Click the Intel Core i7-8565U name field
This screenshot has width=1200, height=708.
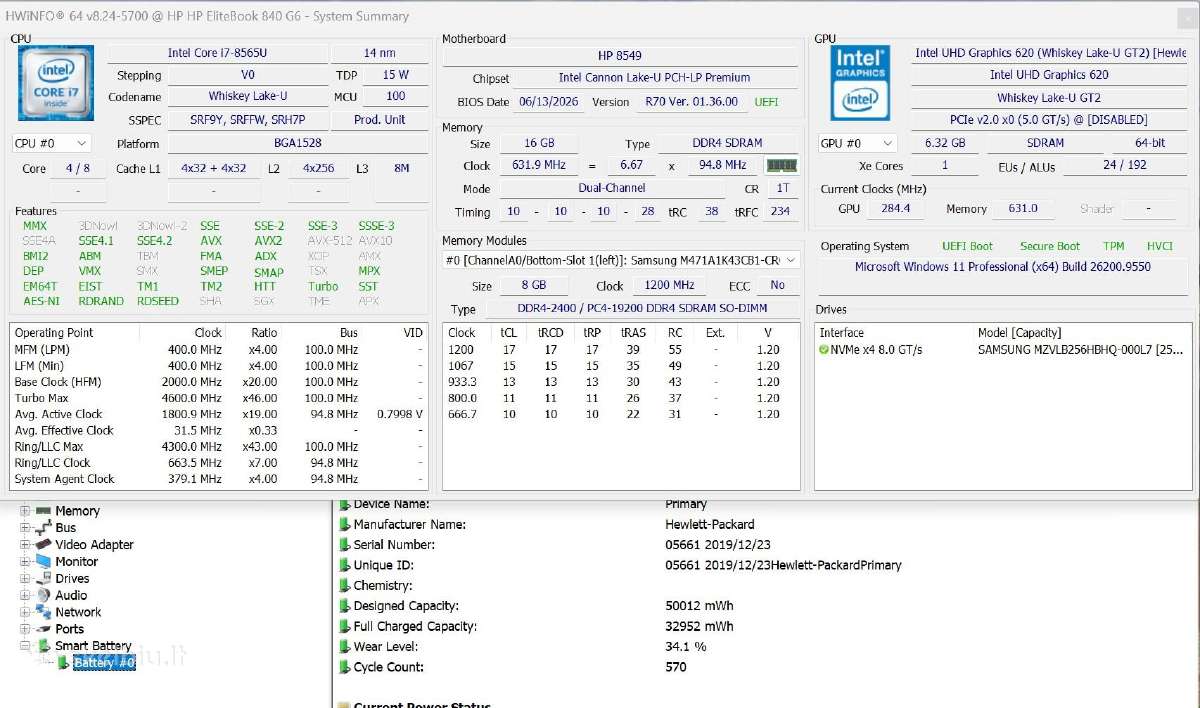coord(217,53)
